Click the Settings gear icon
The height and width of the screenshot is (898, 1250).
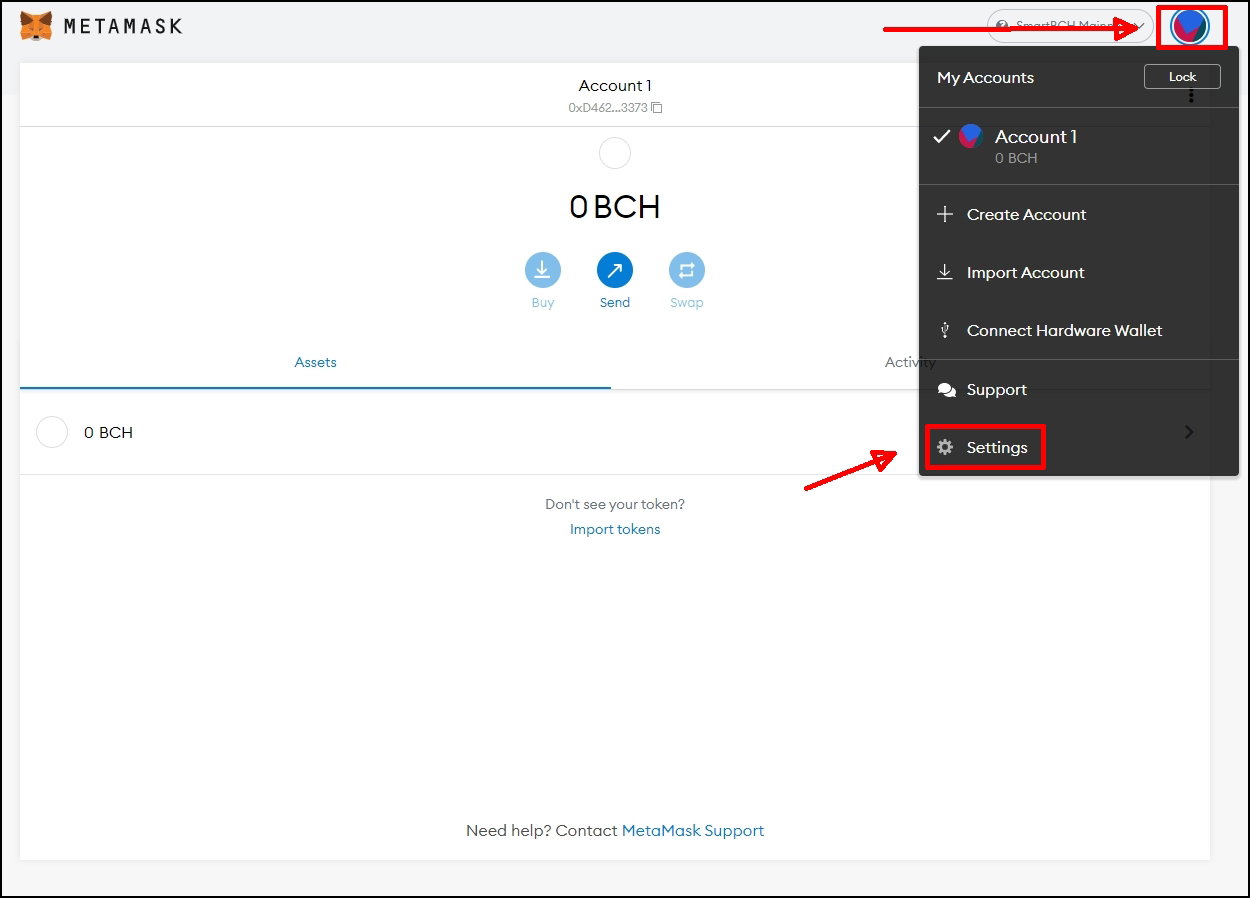(945, 447)
